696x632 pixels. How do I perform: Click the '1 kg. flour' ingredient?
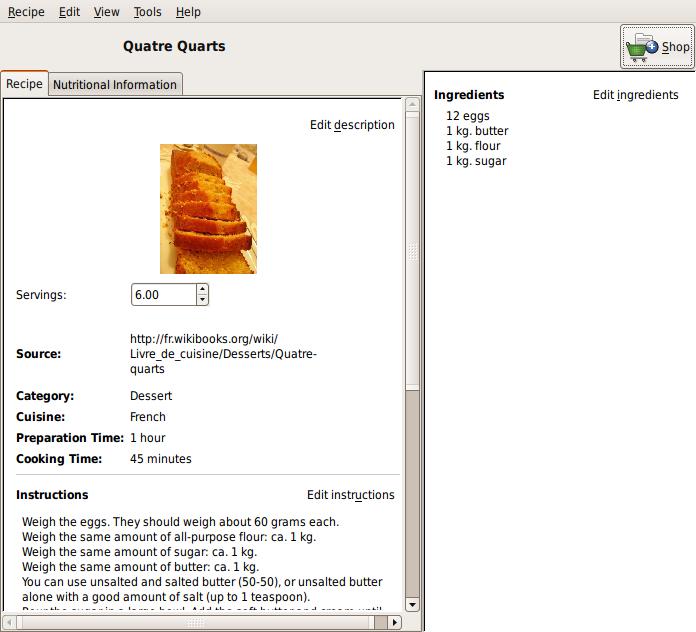coord(473,146)
